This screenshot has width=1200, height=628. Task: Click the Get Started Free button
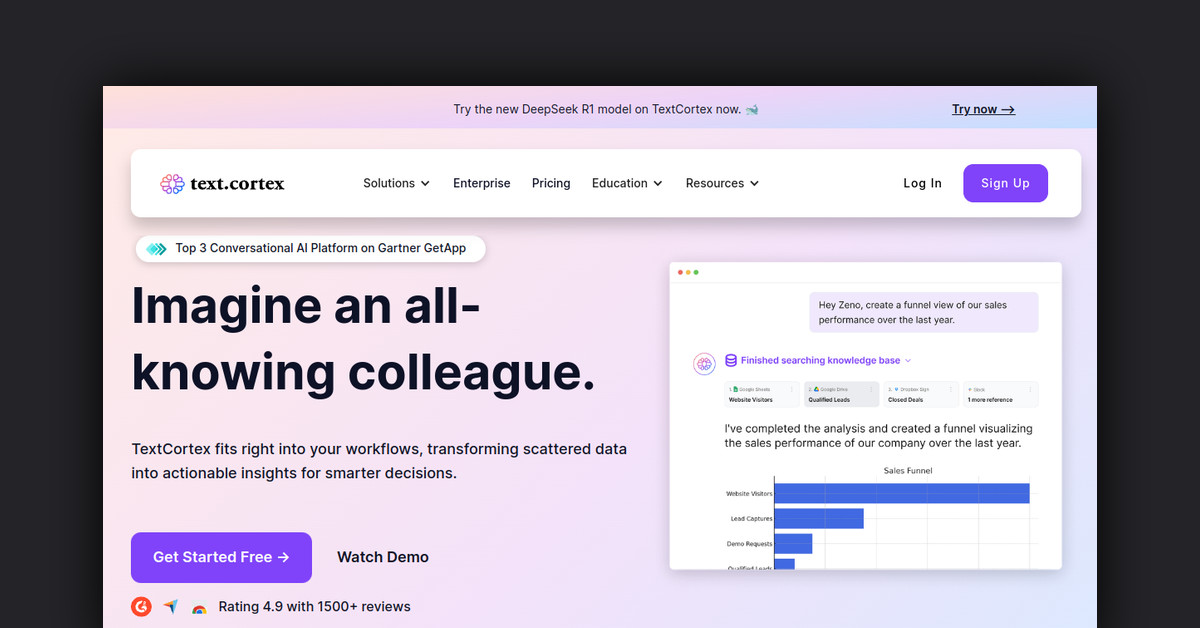click(221, 557)
